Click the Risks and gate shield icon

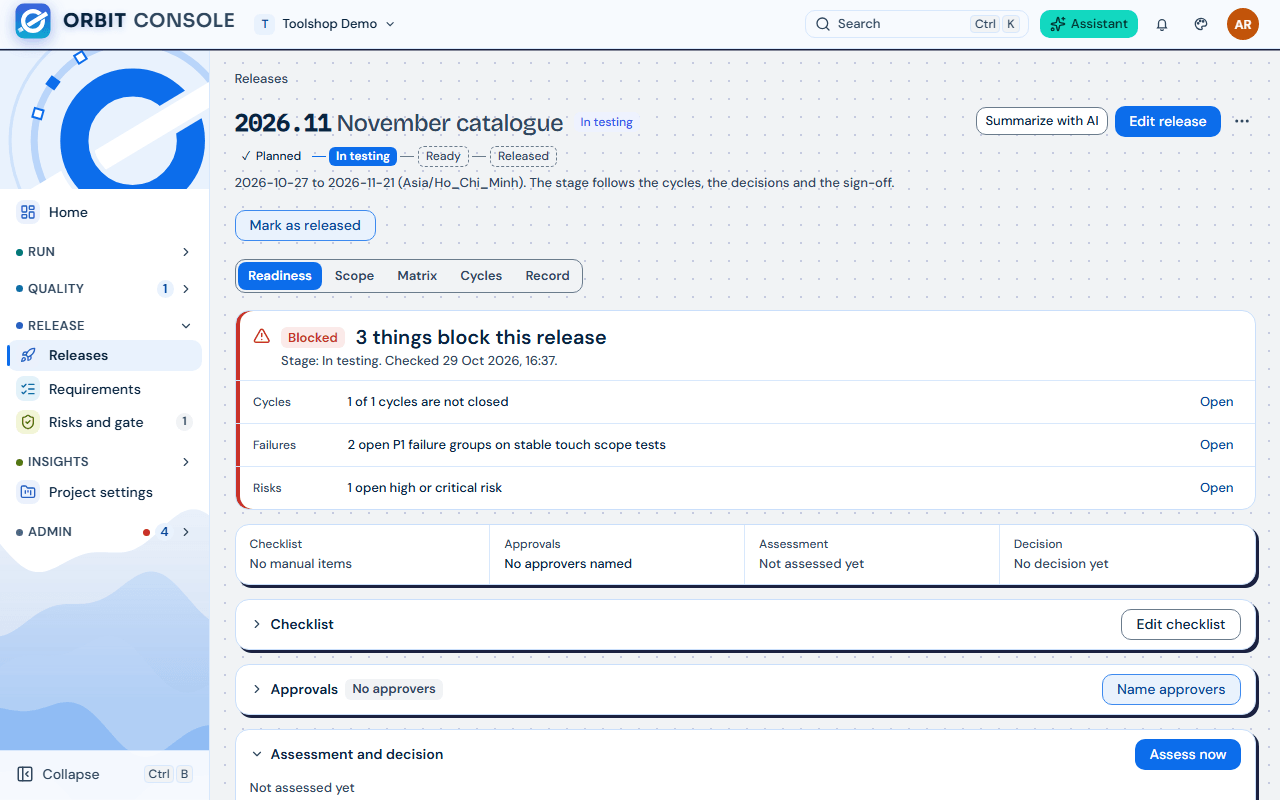pos(28,422)
